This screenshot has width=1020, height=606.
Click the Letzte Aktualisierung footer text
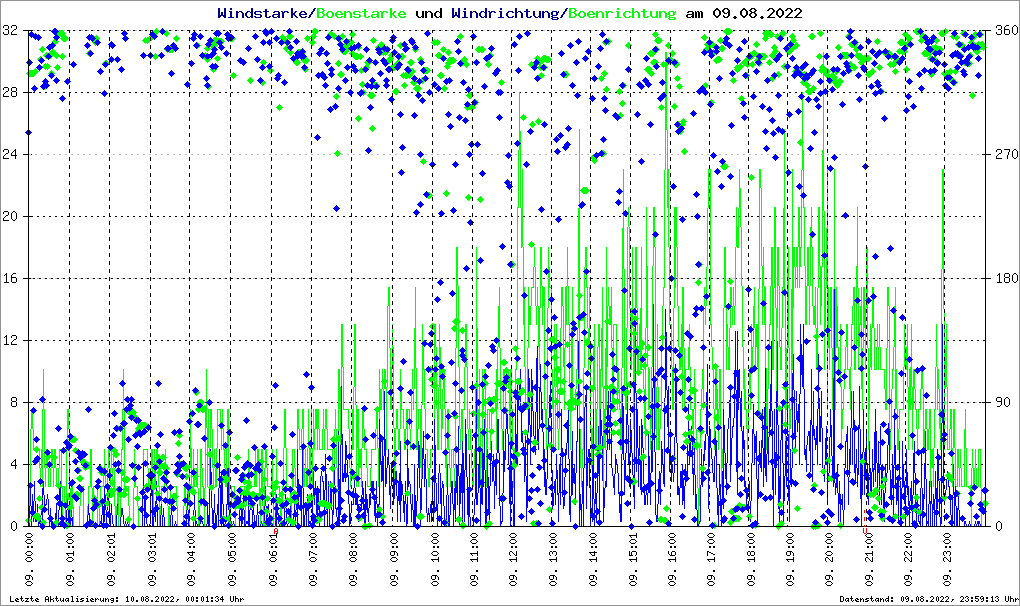125,599
